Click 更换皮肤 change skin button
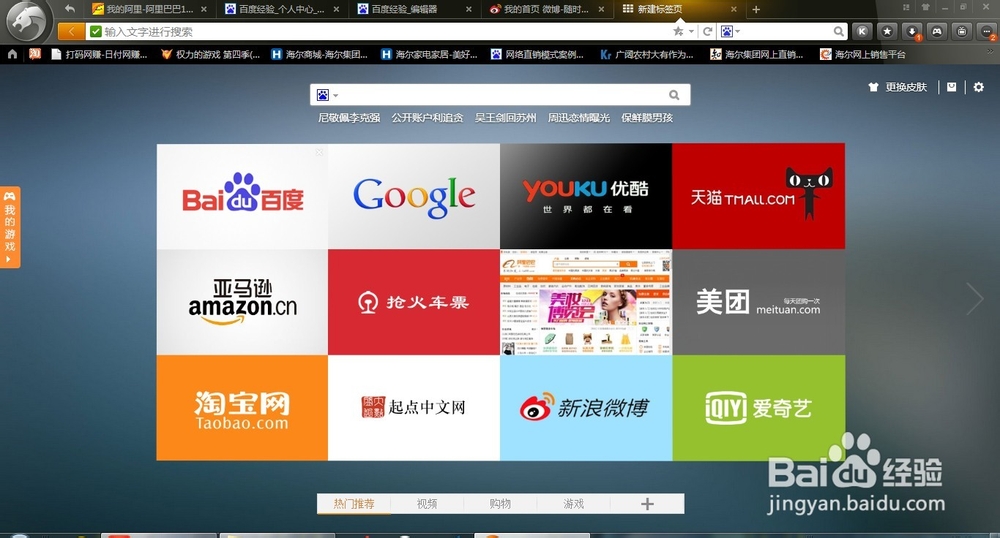The image size is (1000, 538). coord(898,87)
